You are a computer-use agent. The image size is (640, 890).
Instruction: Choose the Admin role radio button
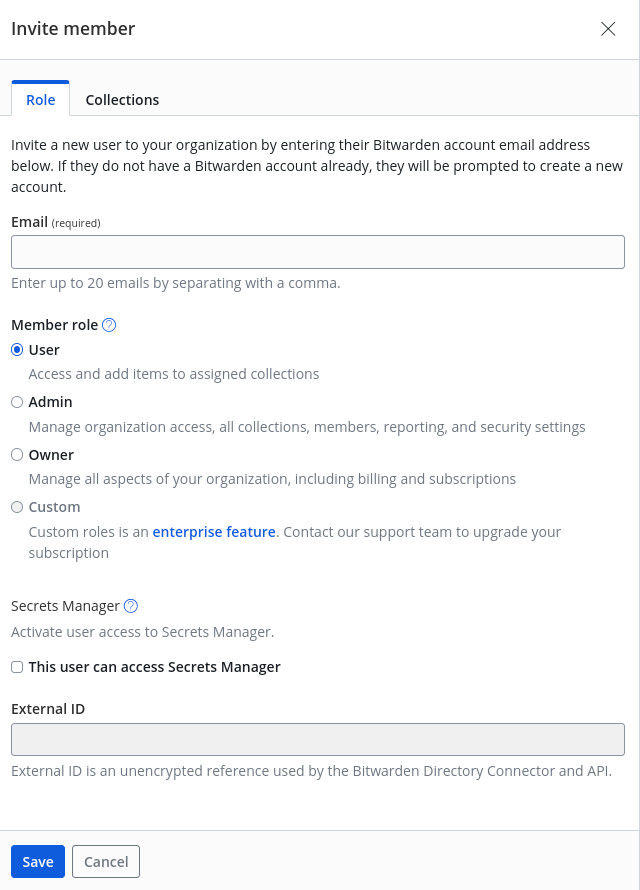17,402
